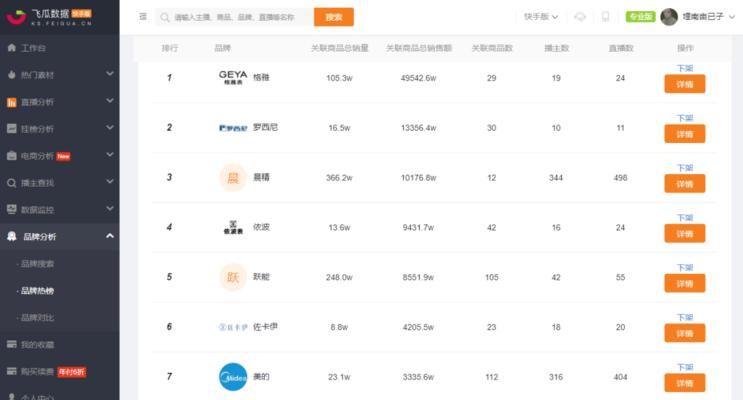Click the Midea blue brand logo
743x400 pixels.
[233, 377]
